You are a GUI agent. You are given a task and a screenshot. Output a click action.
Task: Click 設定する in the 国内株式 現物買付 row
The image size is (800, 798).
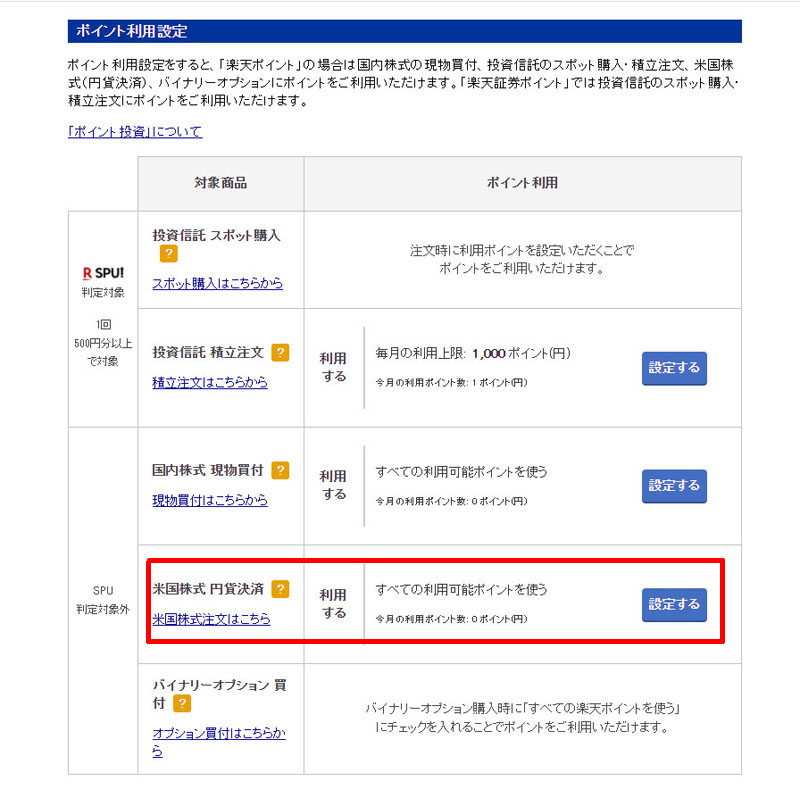click(674, 486)
